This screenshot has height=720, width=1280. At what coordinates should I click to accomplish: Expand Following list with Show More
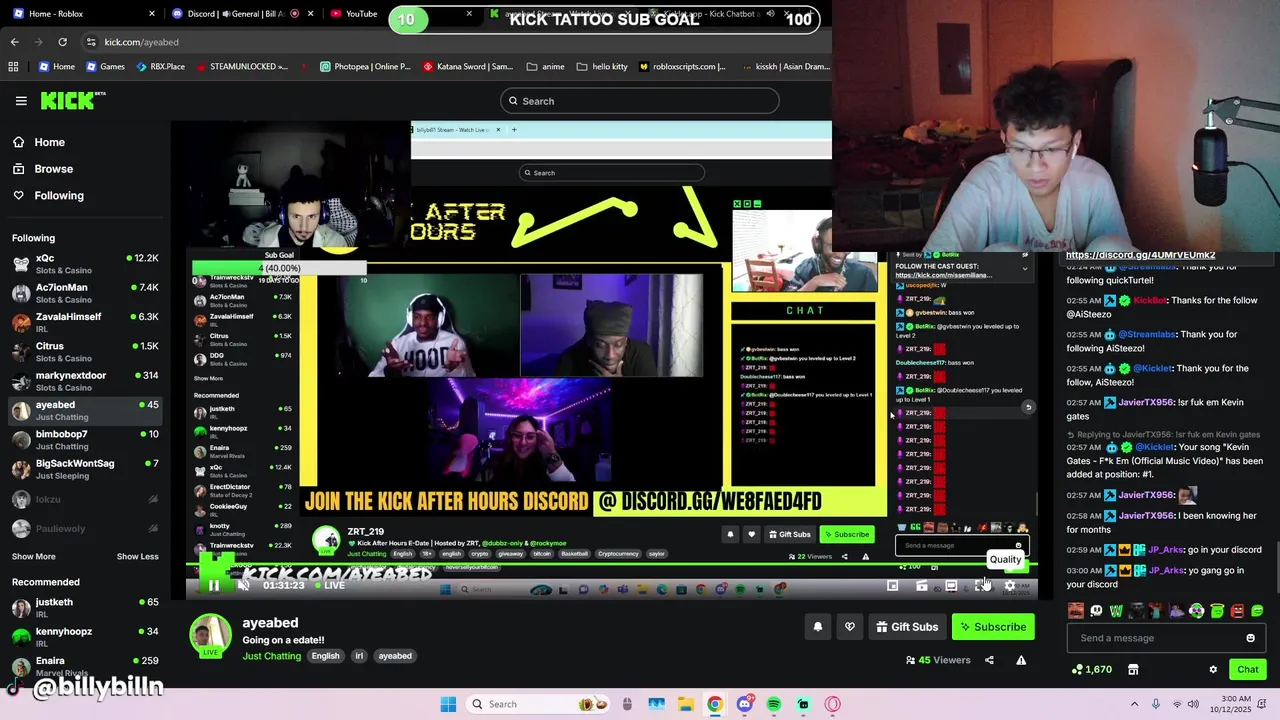click(x=34, y=556)
